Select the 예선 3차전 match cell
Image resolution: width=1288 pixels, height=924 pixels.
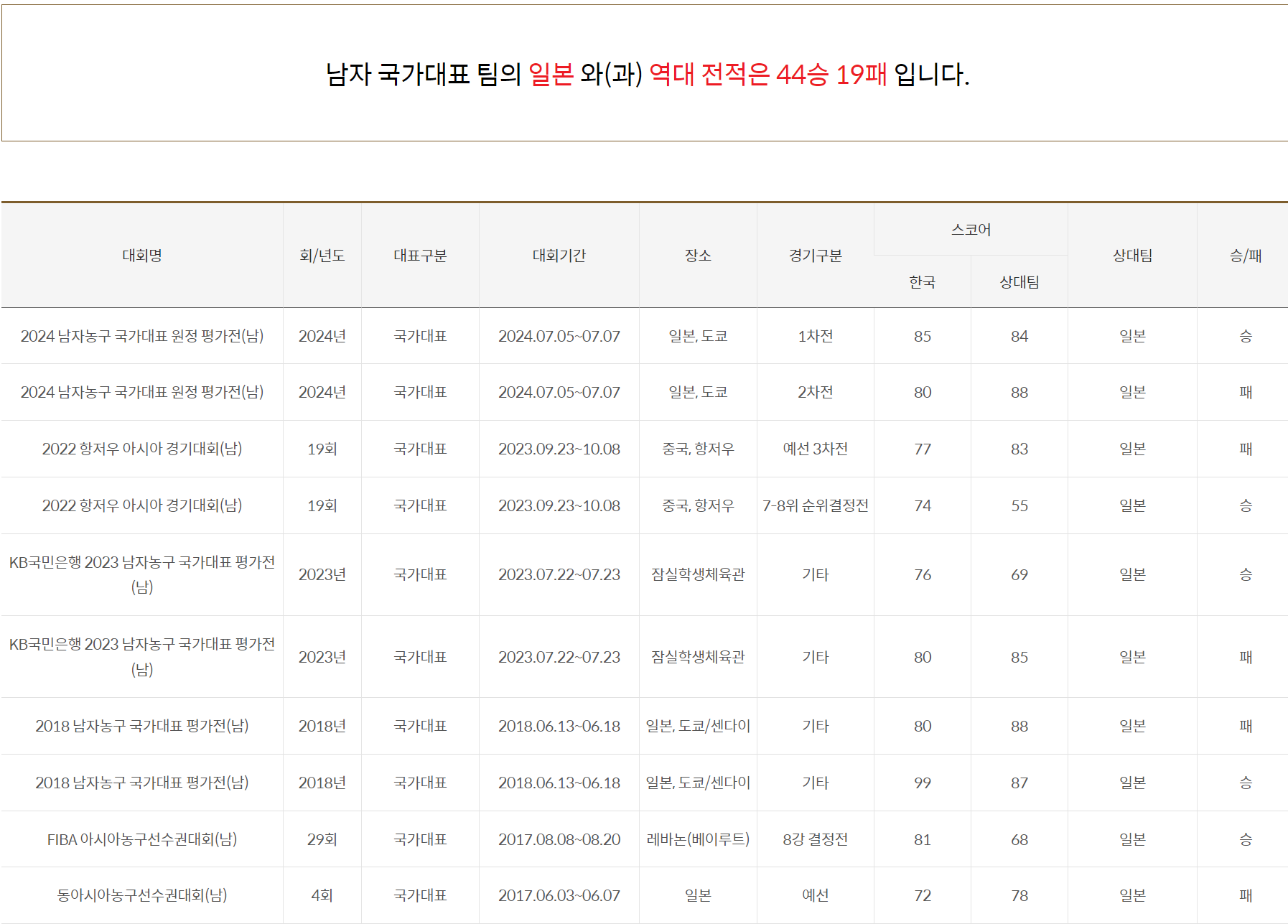click(x=815, y=449)
